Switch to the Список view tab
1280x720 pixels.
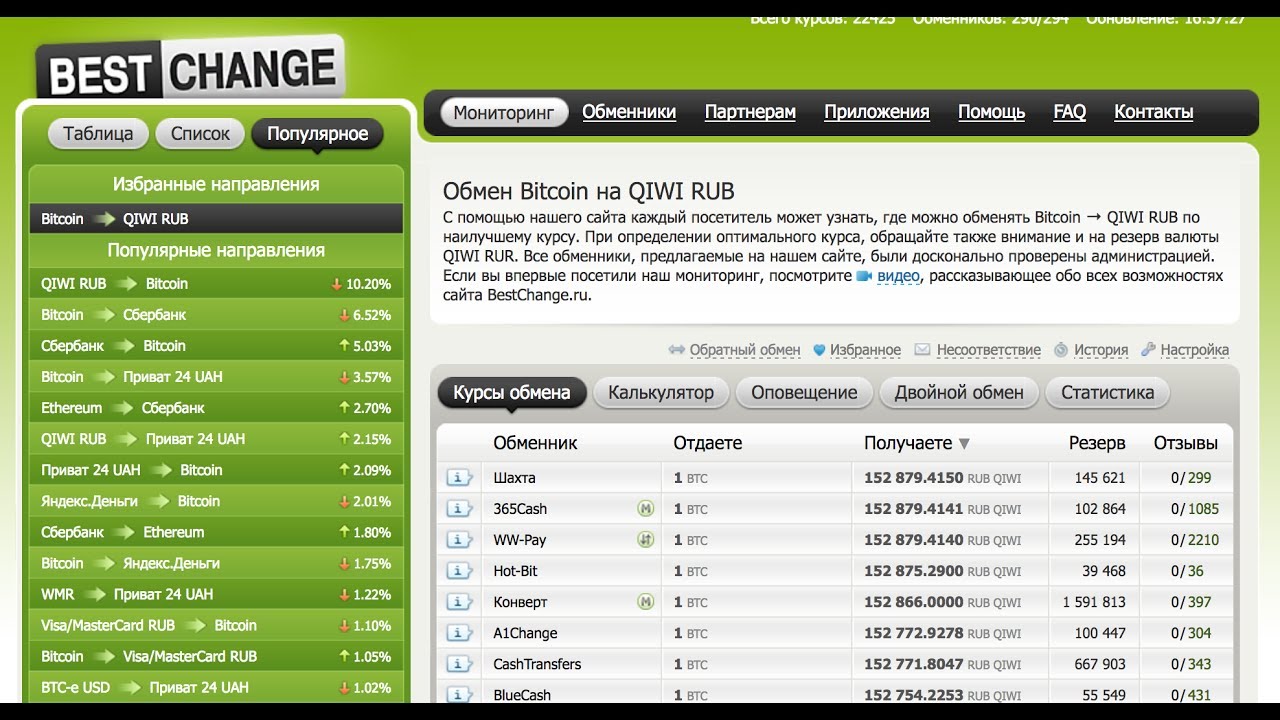200,133
